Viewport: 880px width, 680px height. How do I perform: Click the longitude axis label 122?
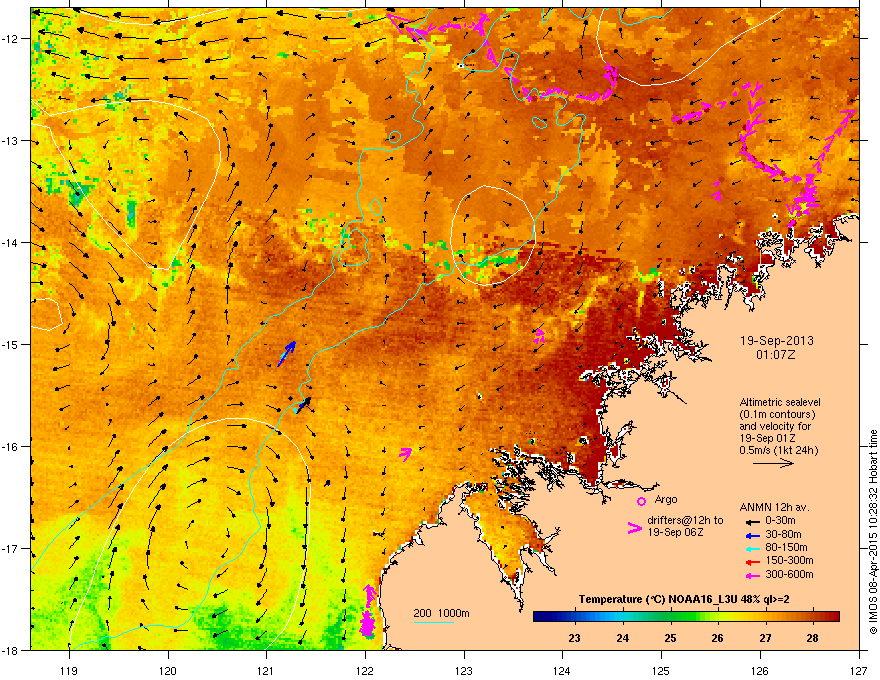click(x=365, y=670)
